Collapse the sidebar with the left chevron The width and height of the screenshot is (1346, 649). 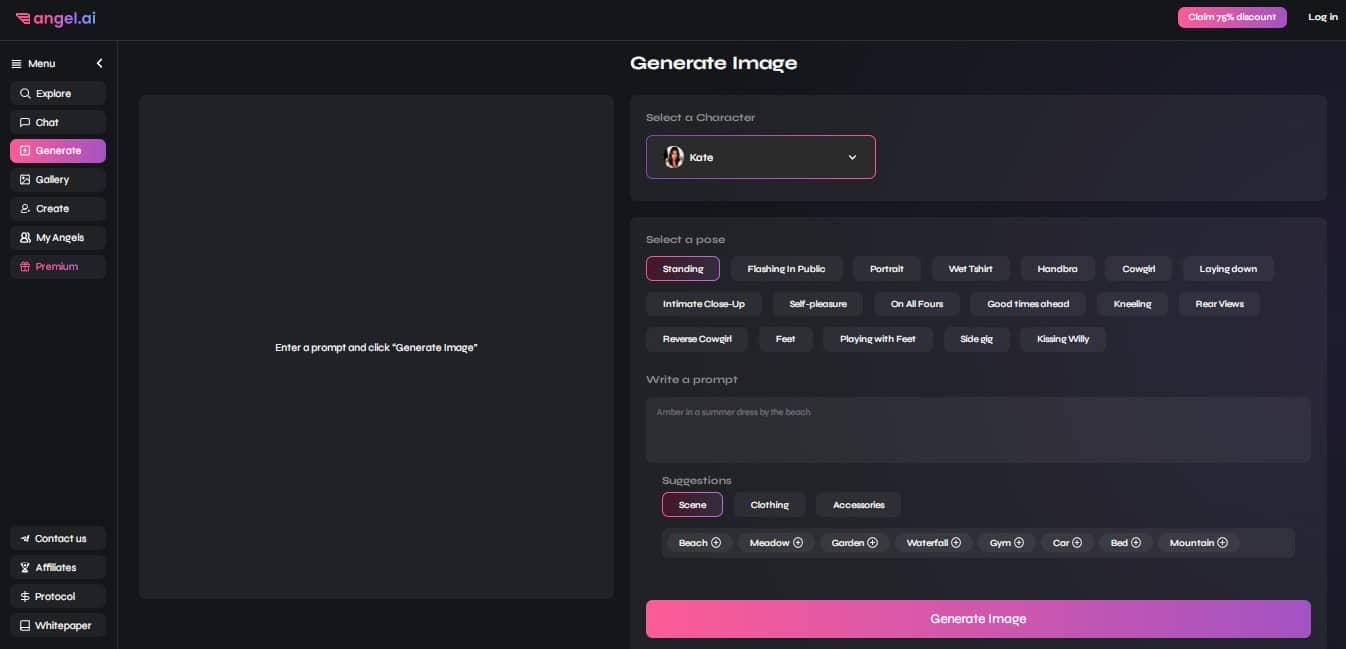pyautogui.click(x=99, y=64)
